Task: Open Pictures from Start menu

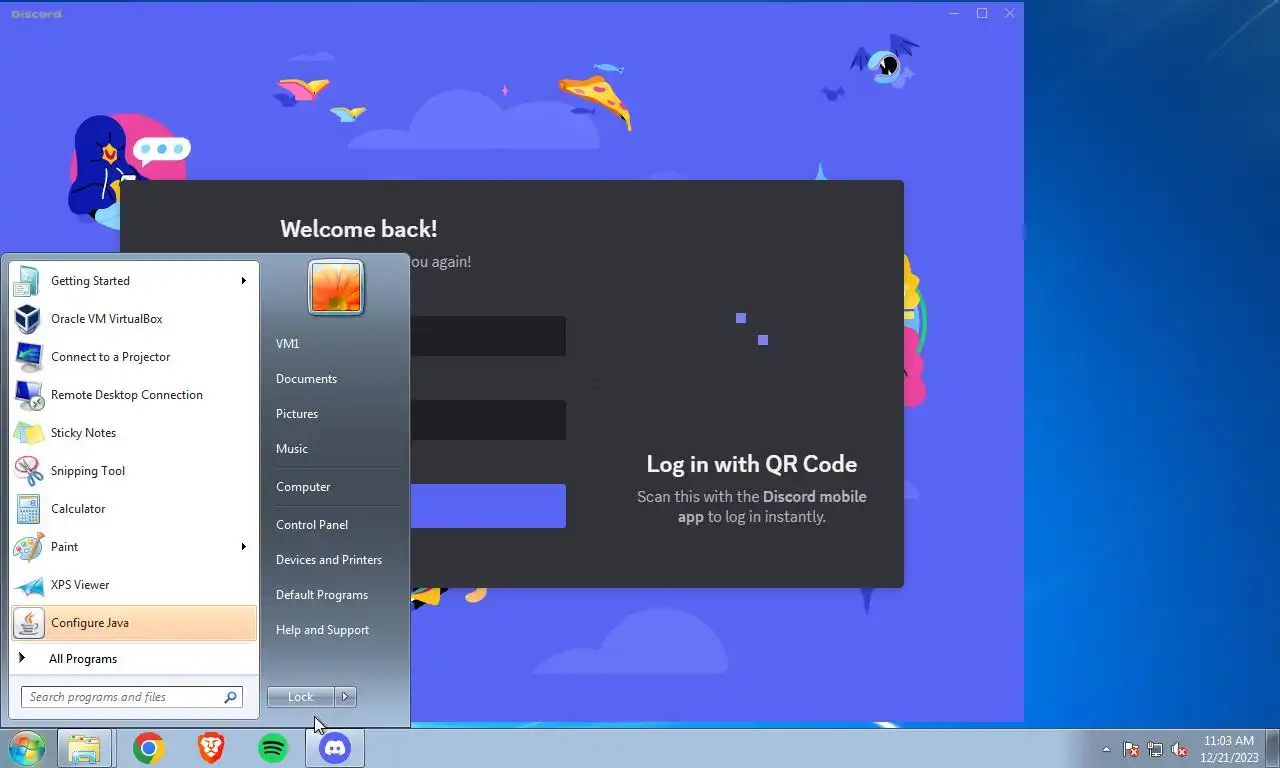Action: 297,414
